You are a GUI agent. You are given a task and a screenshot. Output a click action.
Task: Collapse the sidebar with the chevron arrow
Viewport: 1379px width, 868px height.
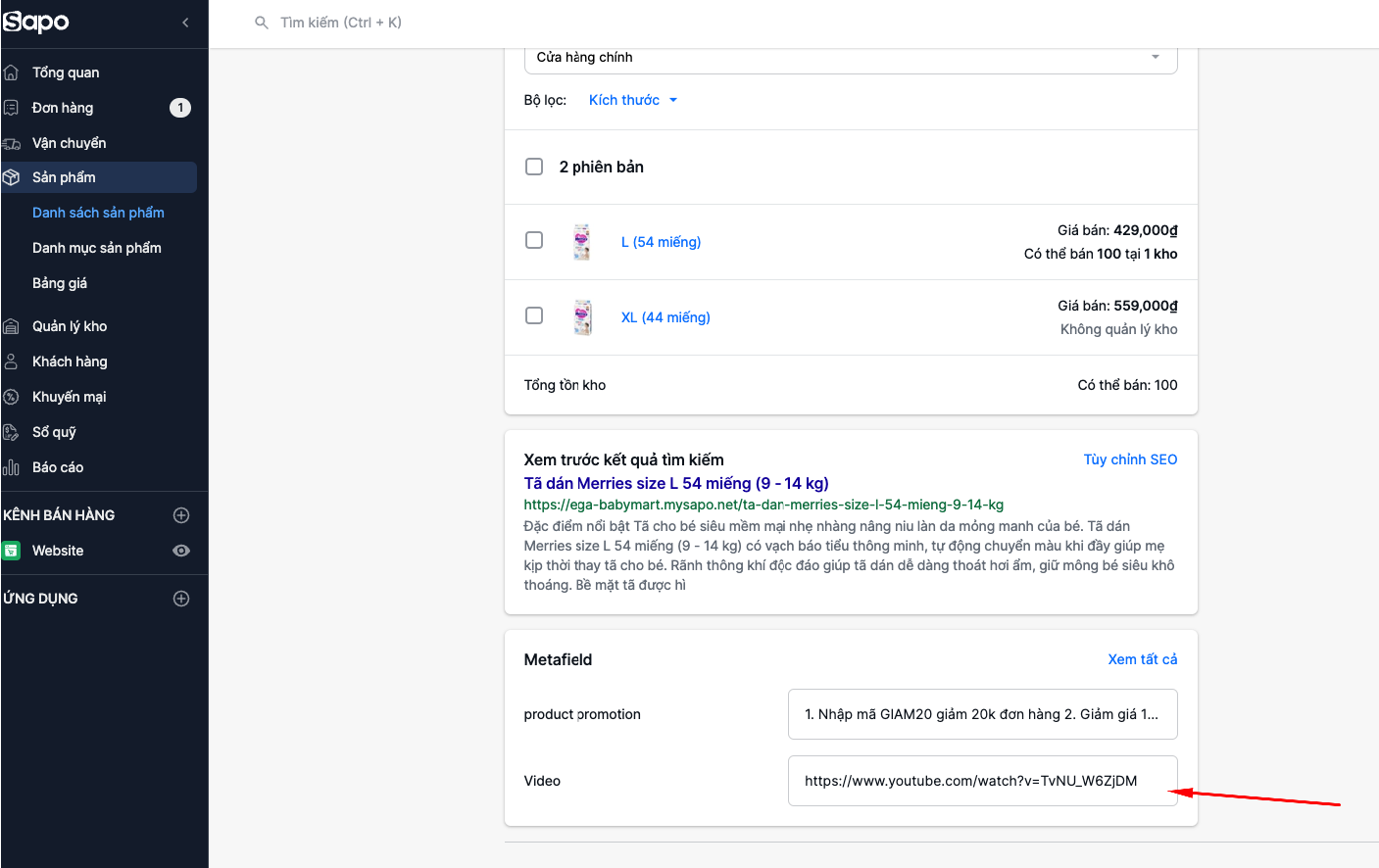[x=185, y=23]
